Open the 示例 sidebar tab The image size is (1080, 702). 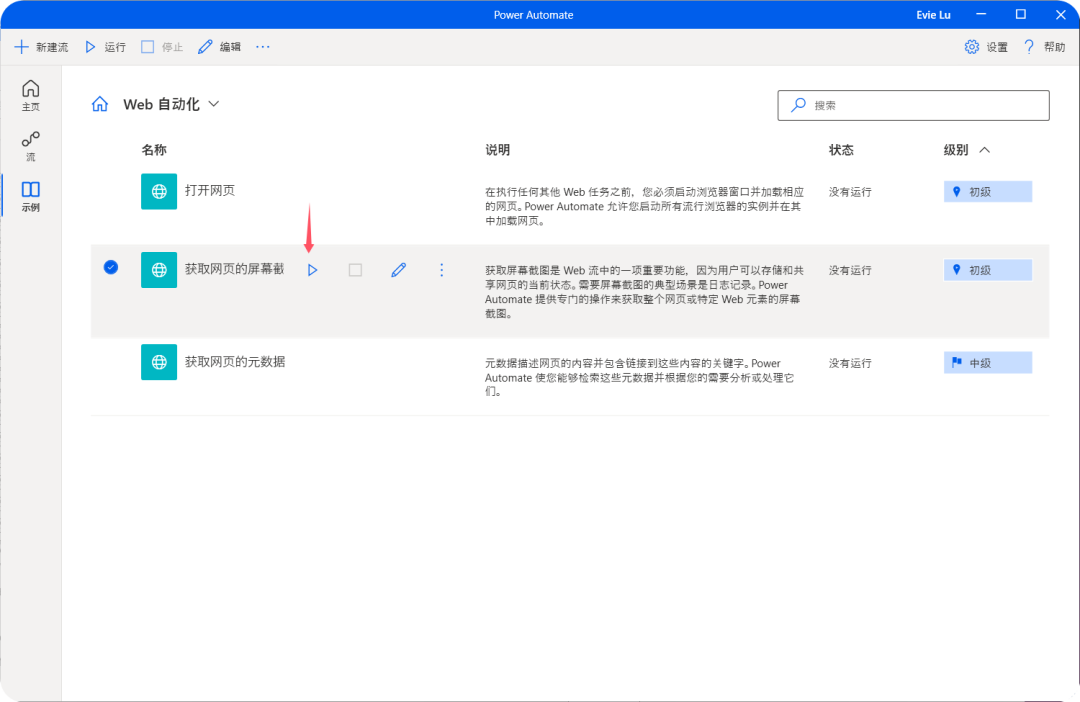click(x=31, y=196)
